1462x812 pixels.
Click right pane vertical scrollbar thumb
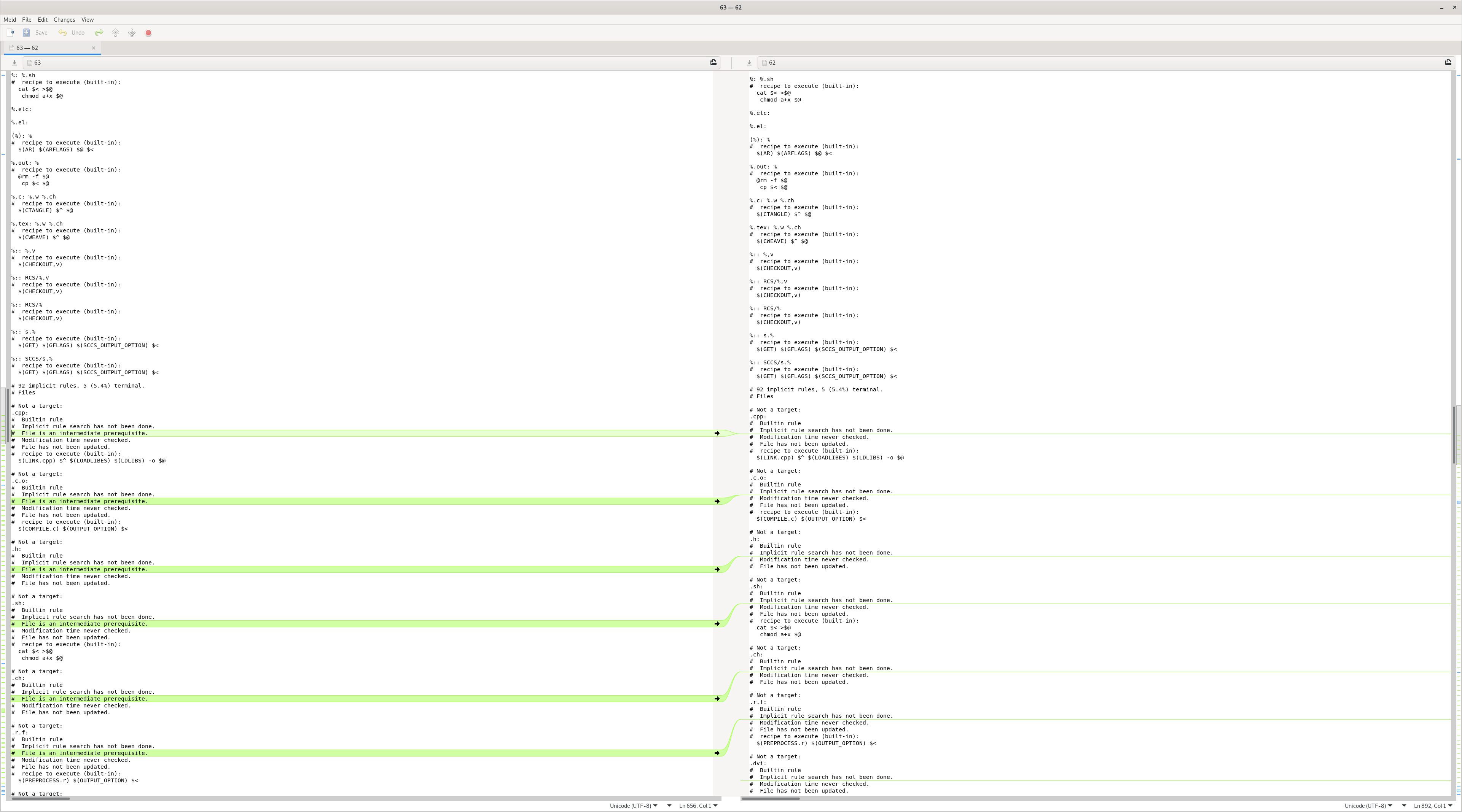(x=1454, y=435)
